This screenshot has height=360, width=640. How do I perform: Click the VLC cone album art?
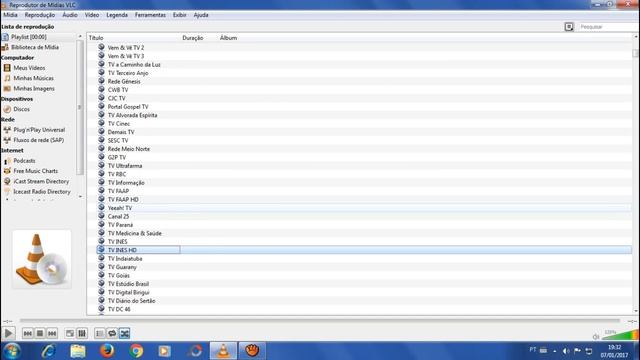(x=42, y=260)
